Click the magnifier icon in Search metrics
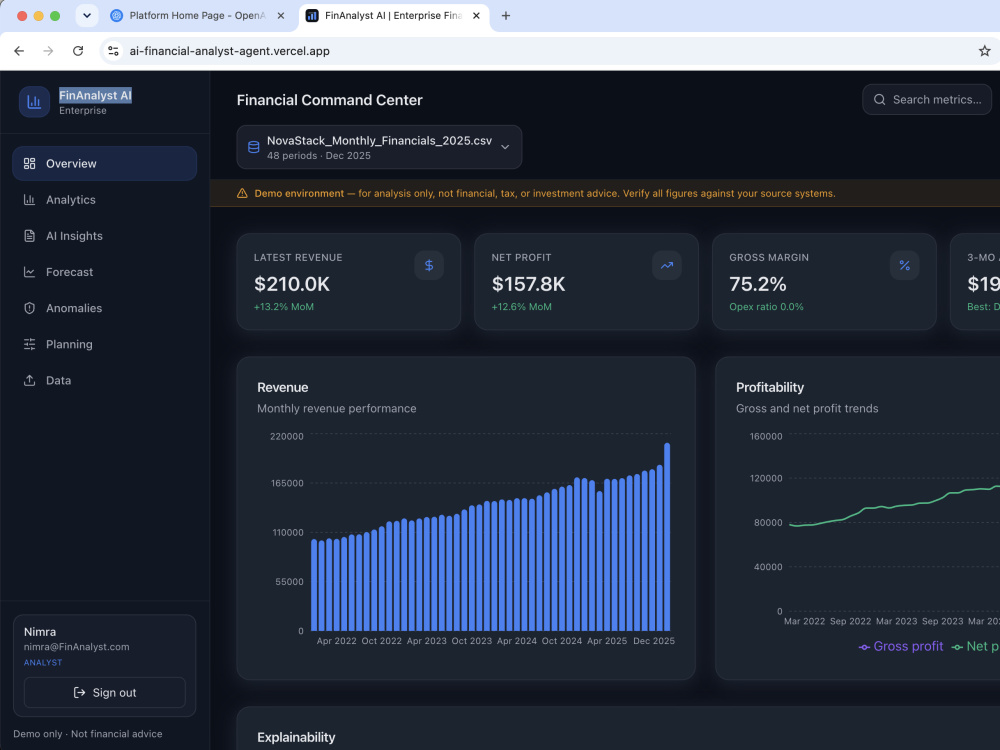The height and width of the screenshot is (750, 1000). [x=879, y=99]
